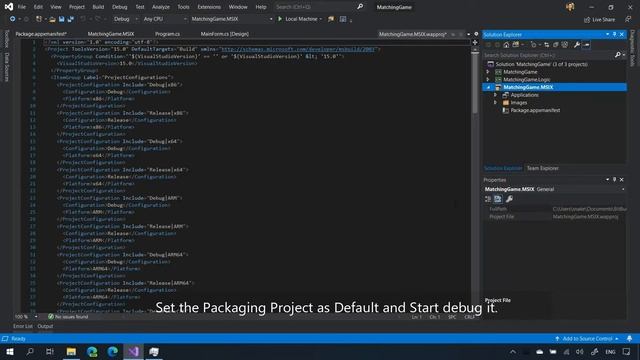This screenshot has height=360, width=640.
Task: Click ENG language indicator in system tray
Action: point(610,351)
